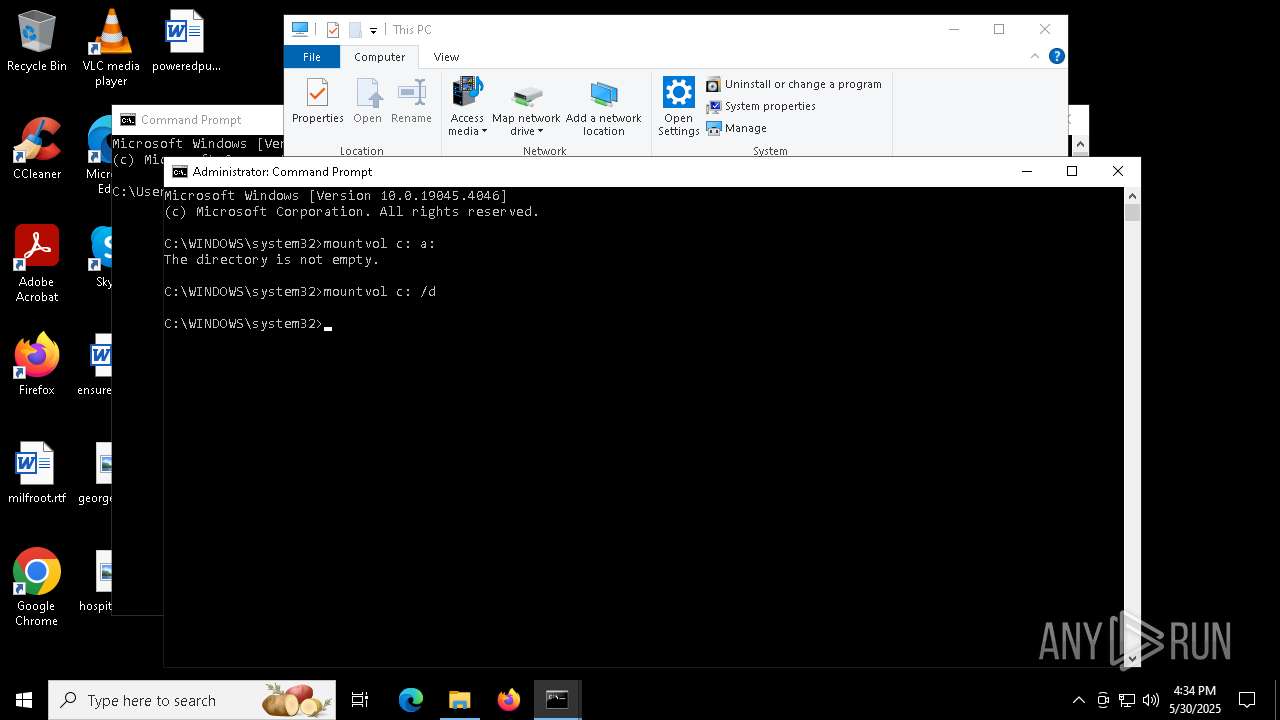Maximize the Administrator Command Prompt window
Image resolution: width=1280 pixels, height=720 pixels.
pos(1072,171)
